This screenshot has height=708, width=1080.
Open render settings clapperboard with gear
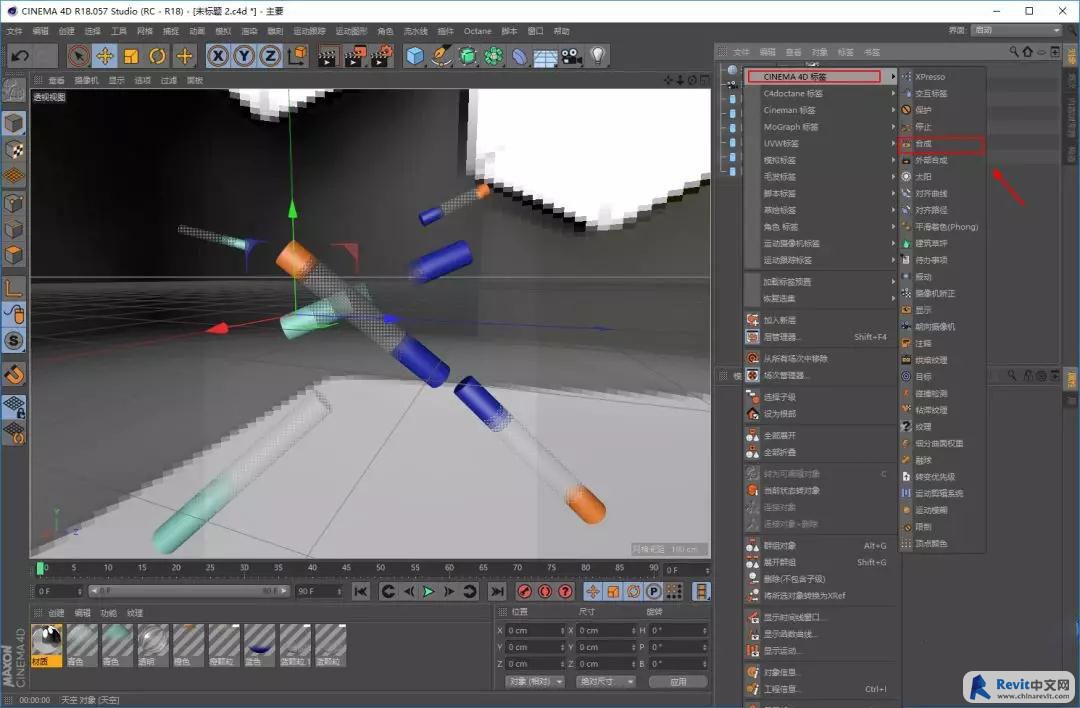click(381, 56)
